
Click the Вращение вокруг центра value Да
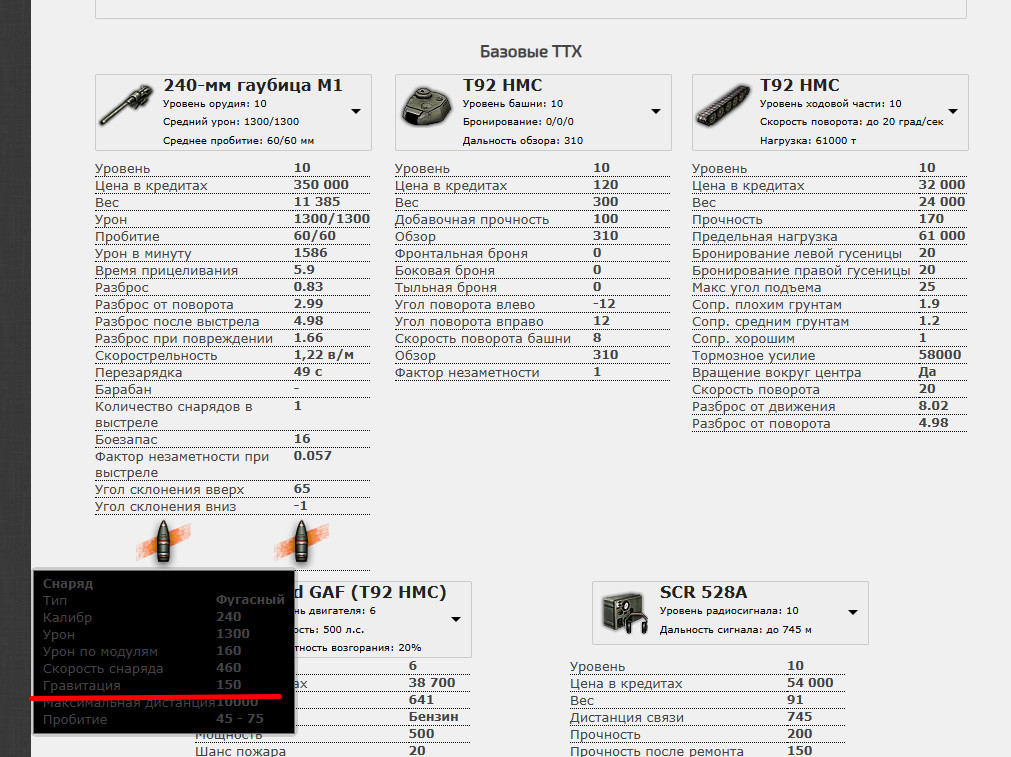927,371
